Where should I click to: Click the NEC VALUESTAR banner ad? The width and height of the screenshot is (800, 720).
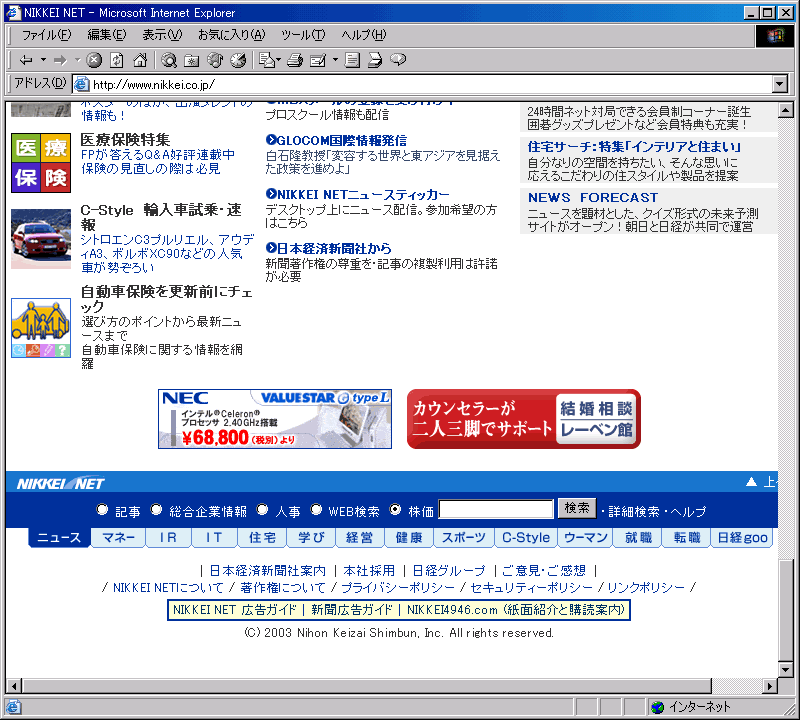tap(275, 419)
